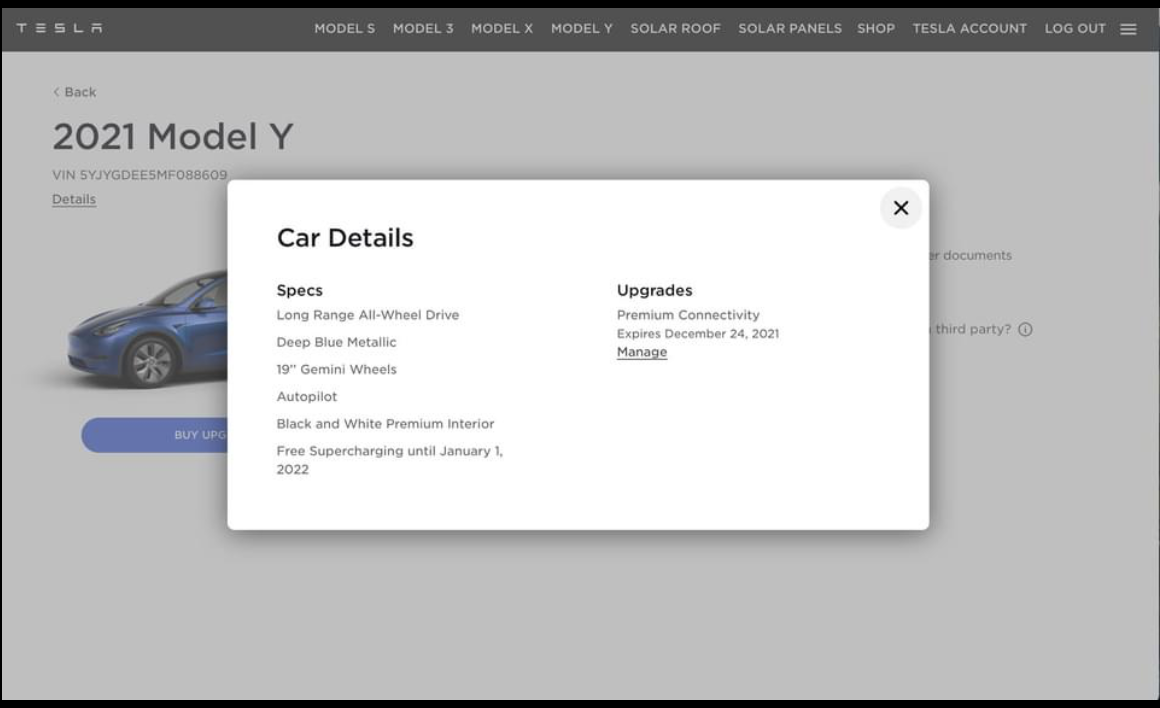Click the 2021 Model Y heading
Screen dimensions: 1160x708
(172, 137)
